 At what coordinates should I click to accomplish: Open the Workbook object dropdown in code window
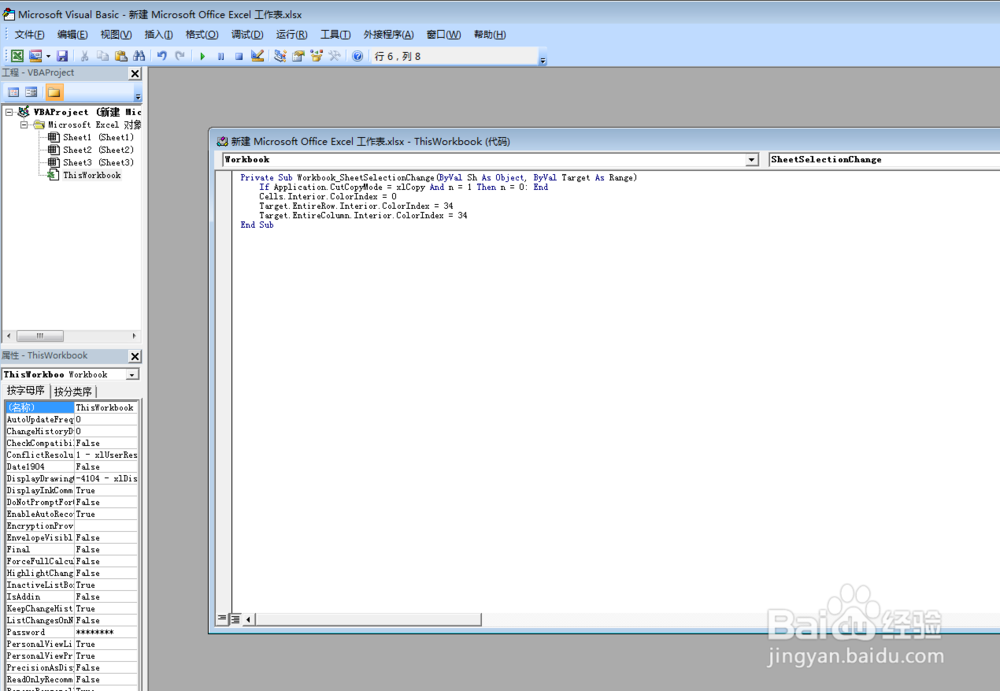(752, 160)
